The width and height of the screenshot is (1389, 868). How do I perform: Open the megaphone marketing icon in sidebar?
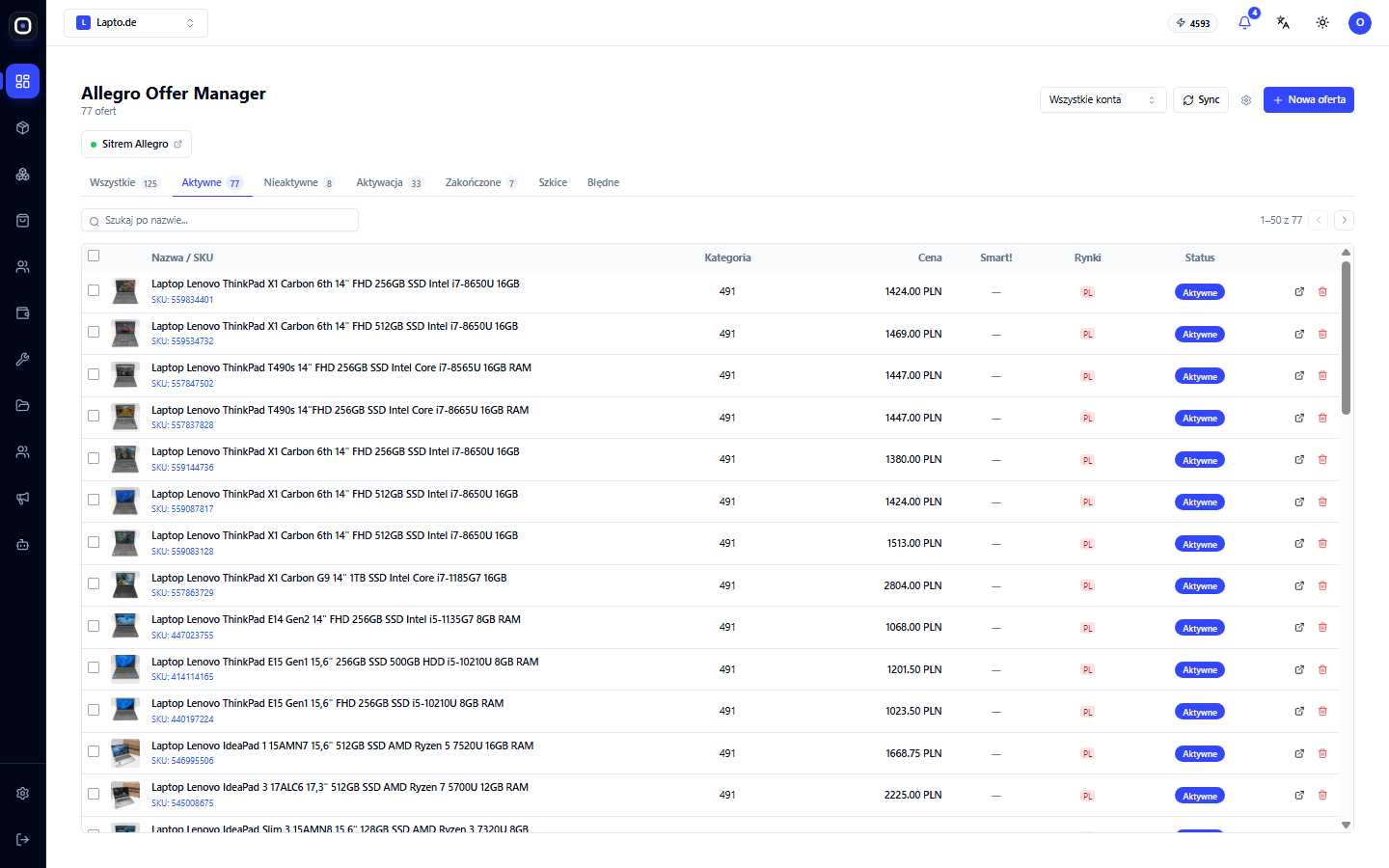tap(23, 499)
